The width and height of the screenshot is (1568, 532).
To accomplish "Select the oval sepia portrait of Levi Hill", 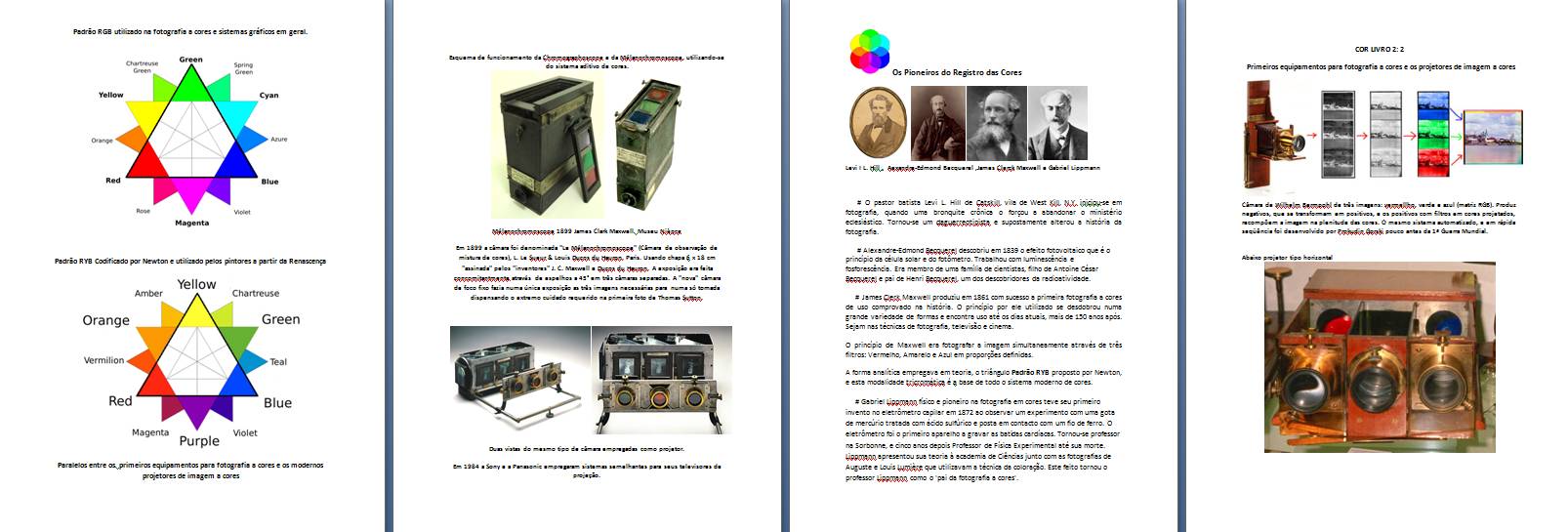I will coord(878,123).
